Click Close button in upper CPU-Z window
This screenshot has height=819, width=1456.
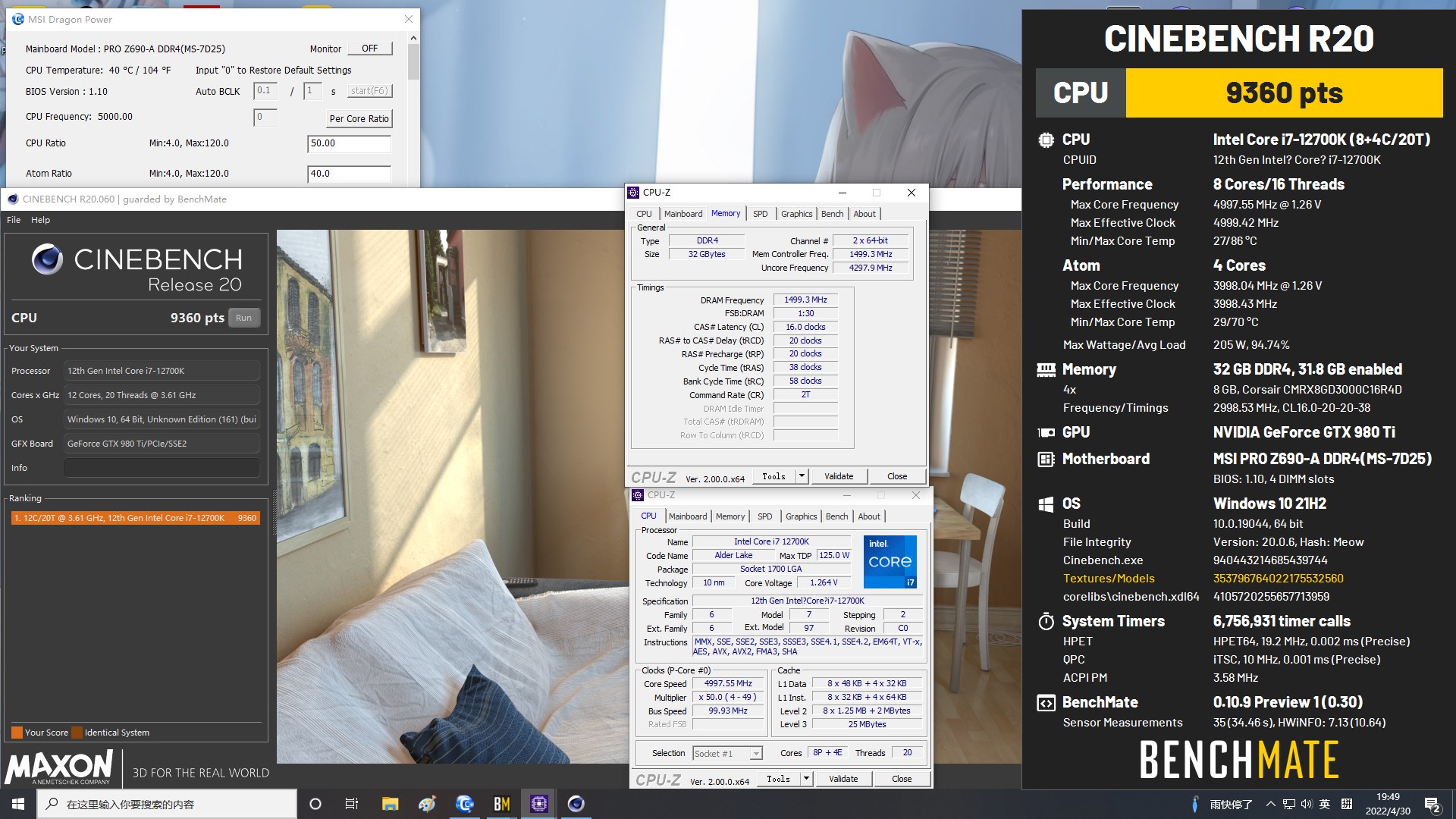tap(897, 476)
